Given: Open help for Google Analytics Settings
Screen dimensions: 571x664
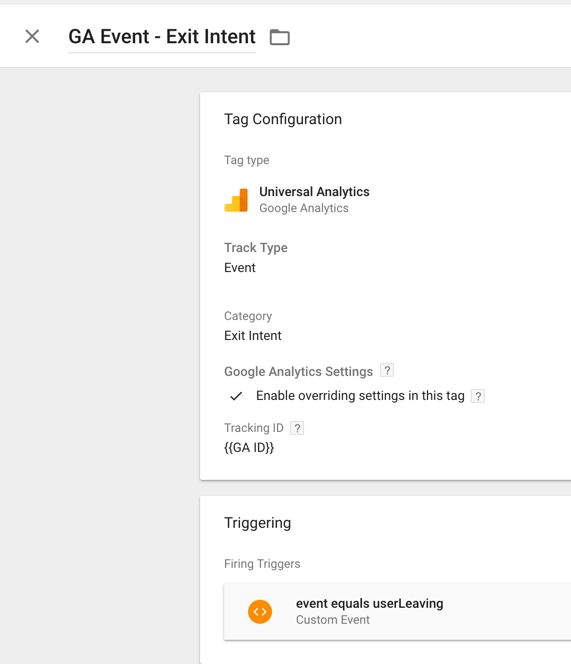Looking at the screenshot, I should click(387, 371).
